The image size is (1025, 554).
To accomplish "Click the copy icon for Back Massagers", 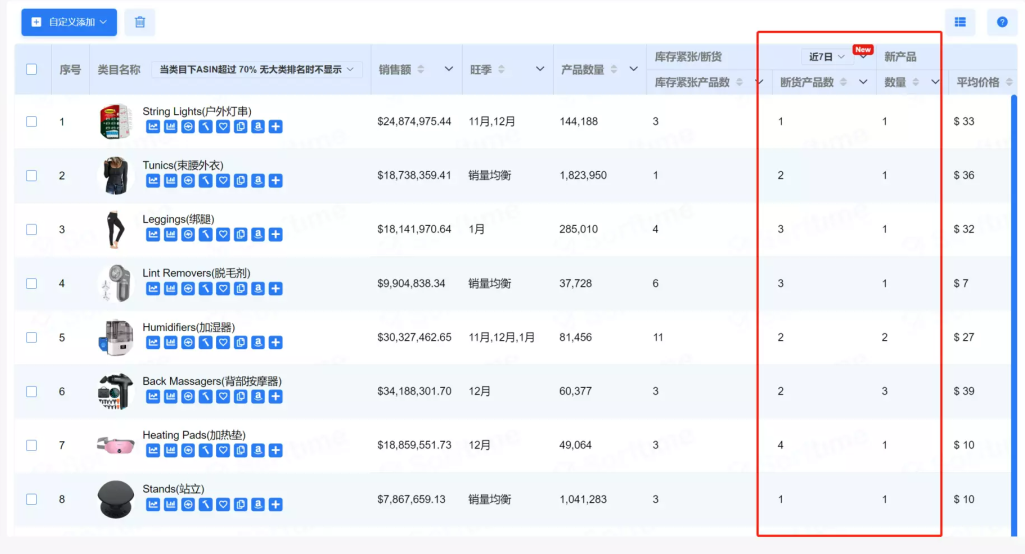I will (240, 397).
